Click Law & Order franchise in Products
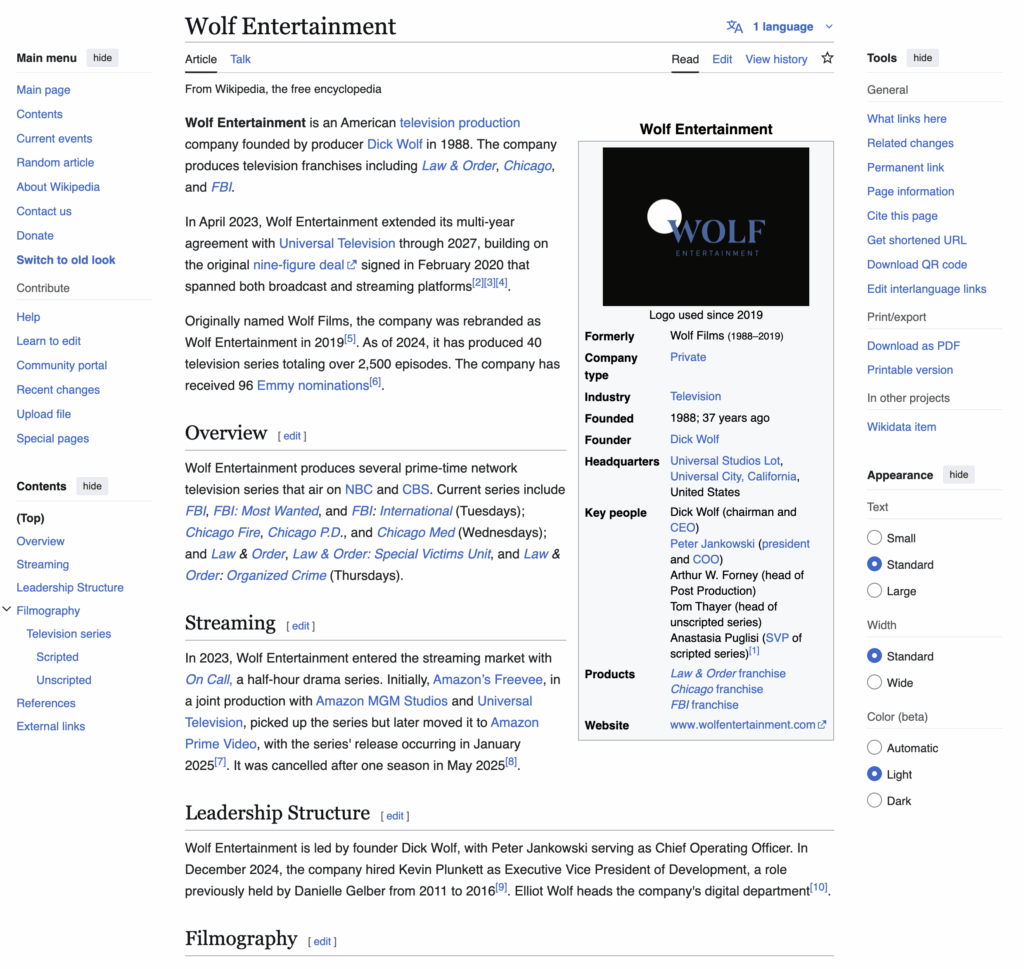Screen dimensions: 1024x969 tap(728, 674)
